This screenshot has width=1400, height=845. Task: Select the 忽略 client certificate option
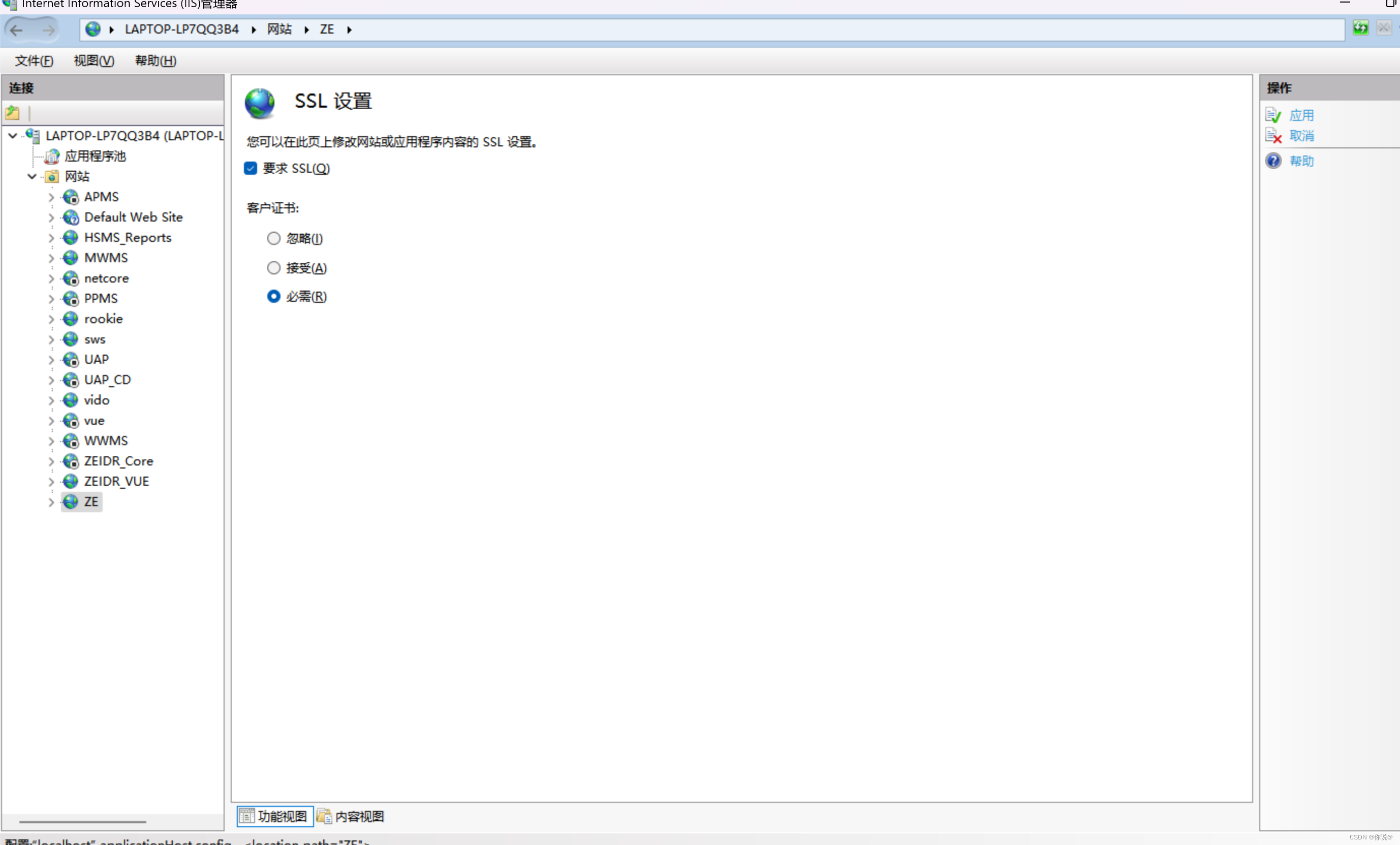point(273,238)
